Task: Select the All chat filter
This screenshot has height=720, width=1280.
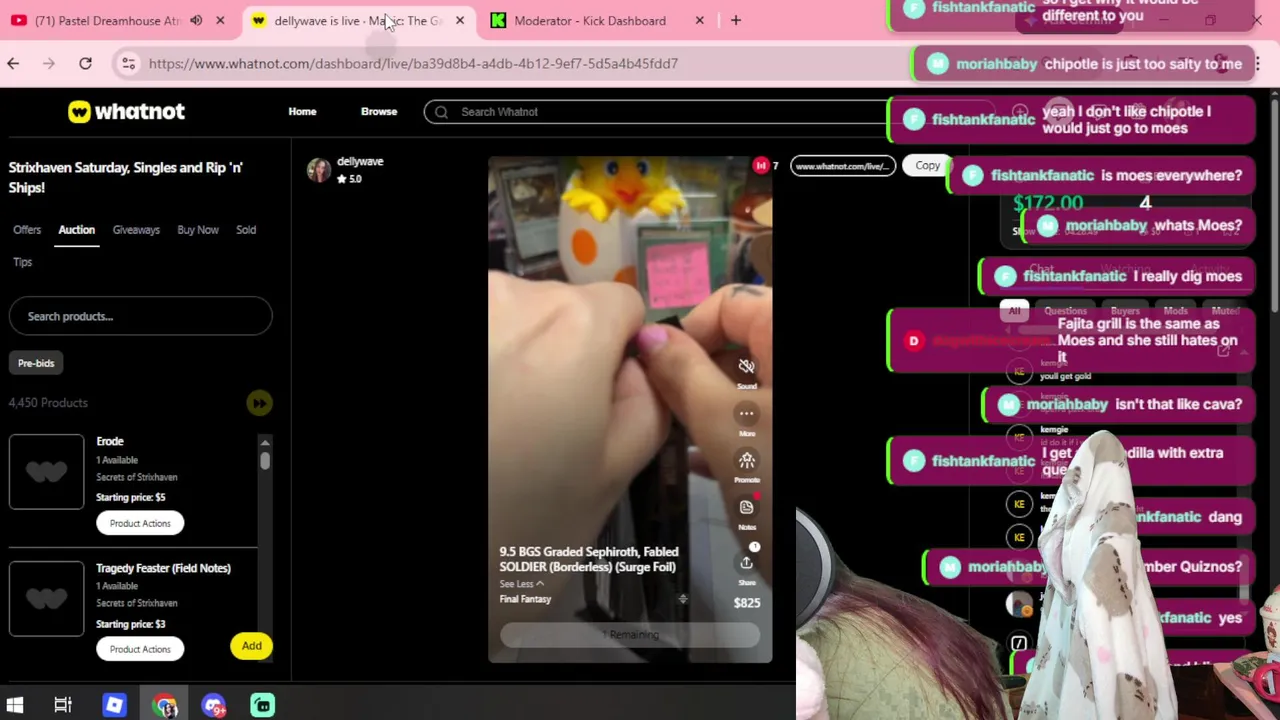Action: pyautogui.click(x=1014, y=311)
